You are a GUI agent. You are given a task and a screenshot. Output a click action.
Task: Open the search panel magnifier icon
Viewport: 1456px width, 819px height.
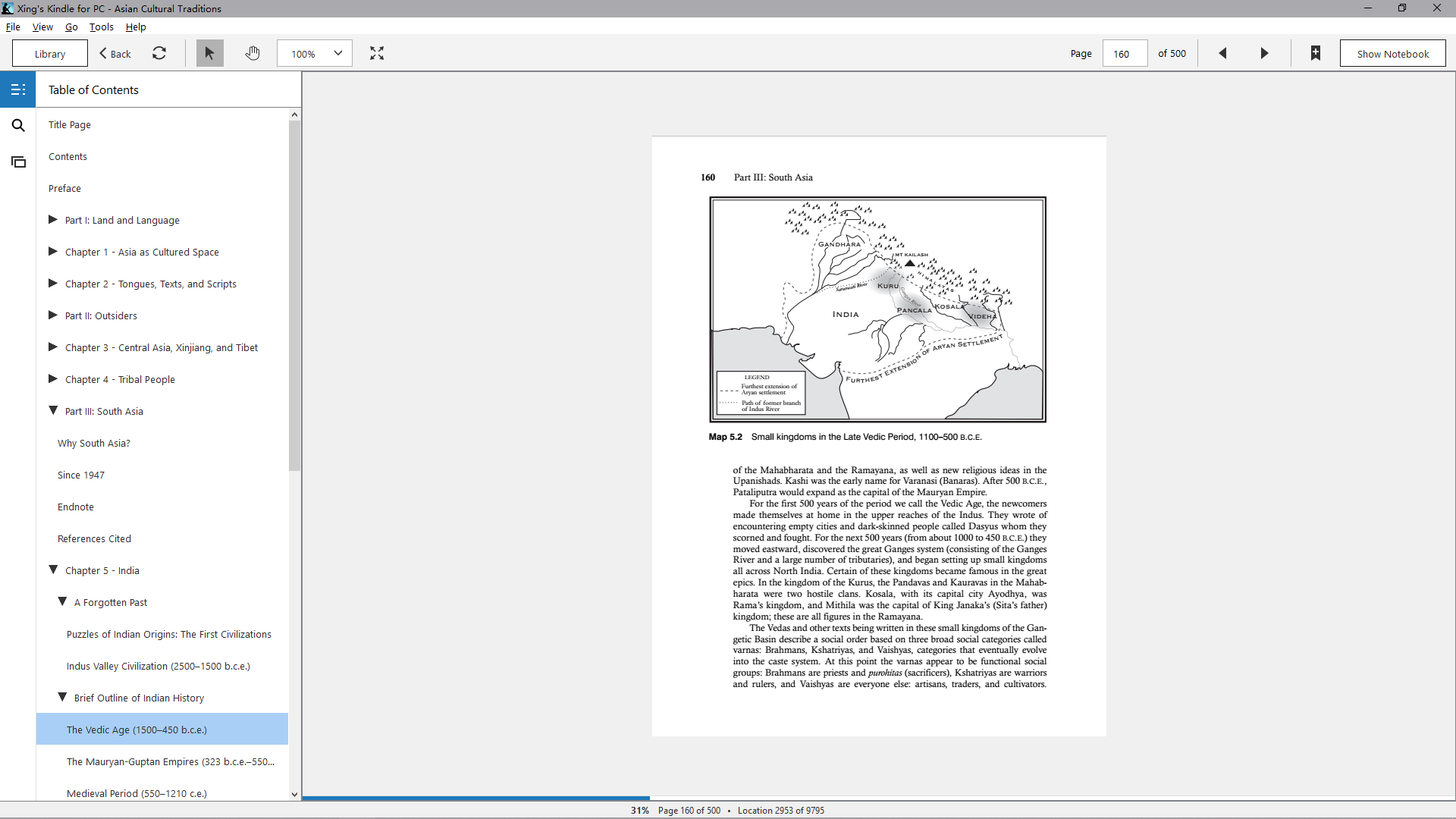pos(18,125)
